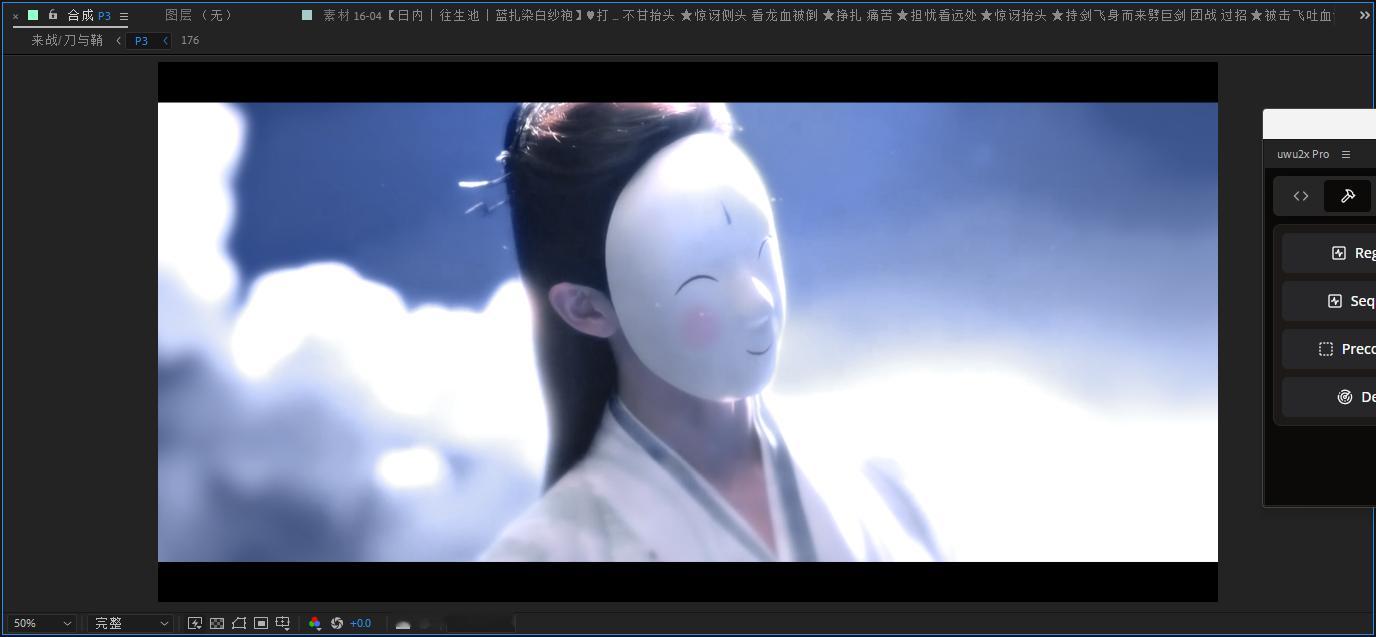This screenshot has height=637, width=1376.
Task: Click the +0.0 exposure value
Action: click(360, 623)
